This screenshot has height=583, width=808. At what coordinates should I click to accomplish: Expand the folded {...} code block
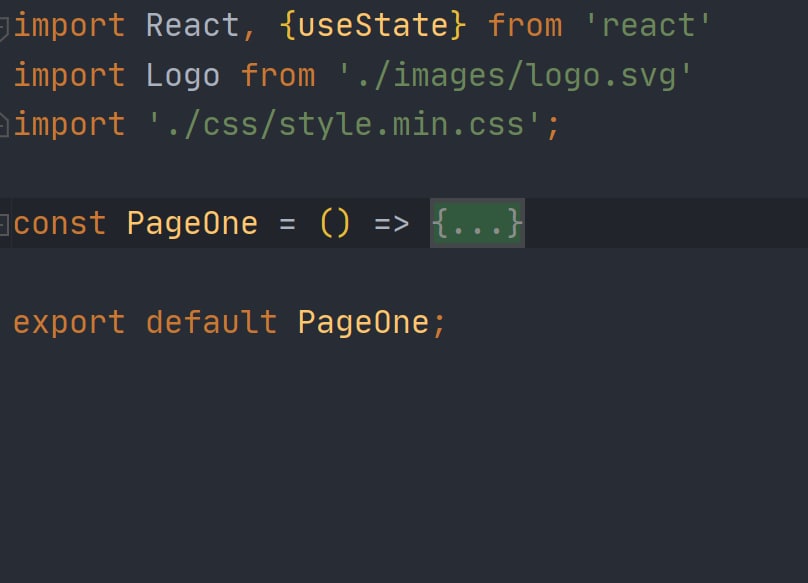(477, 223)
